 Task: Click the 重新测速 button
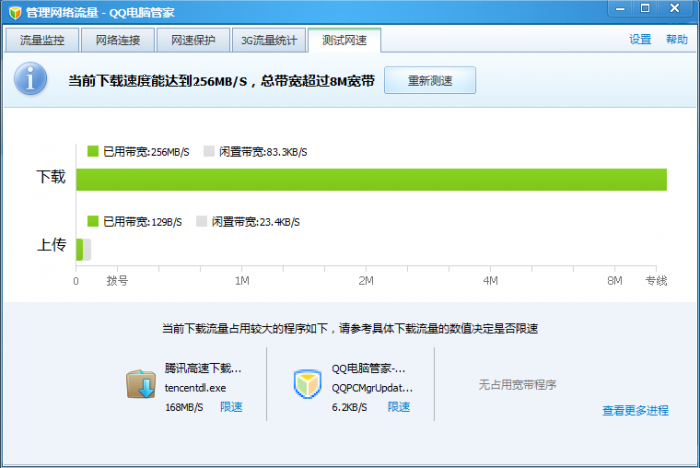pos(430,80)
